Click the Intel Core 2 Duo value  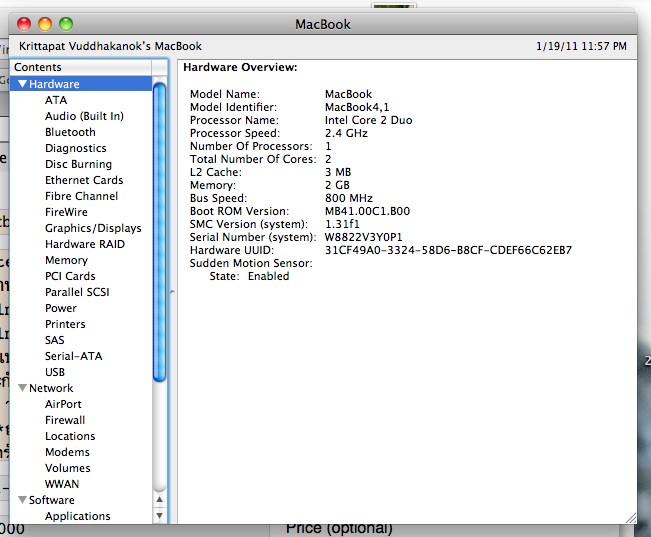369,120
